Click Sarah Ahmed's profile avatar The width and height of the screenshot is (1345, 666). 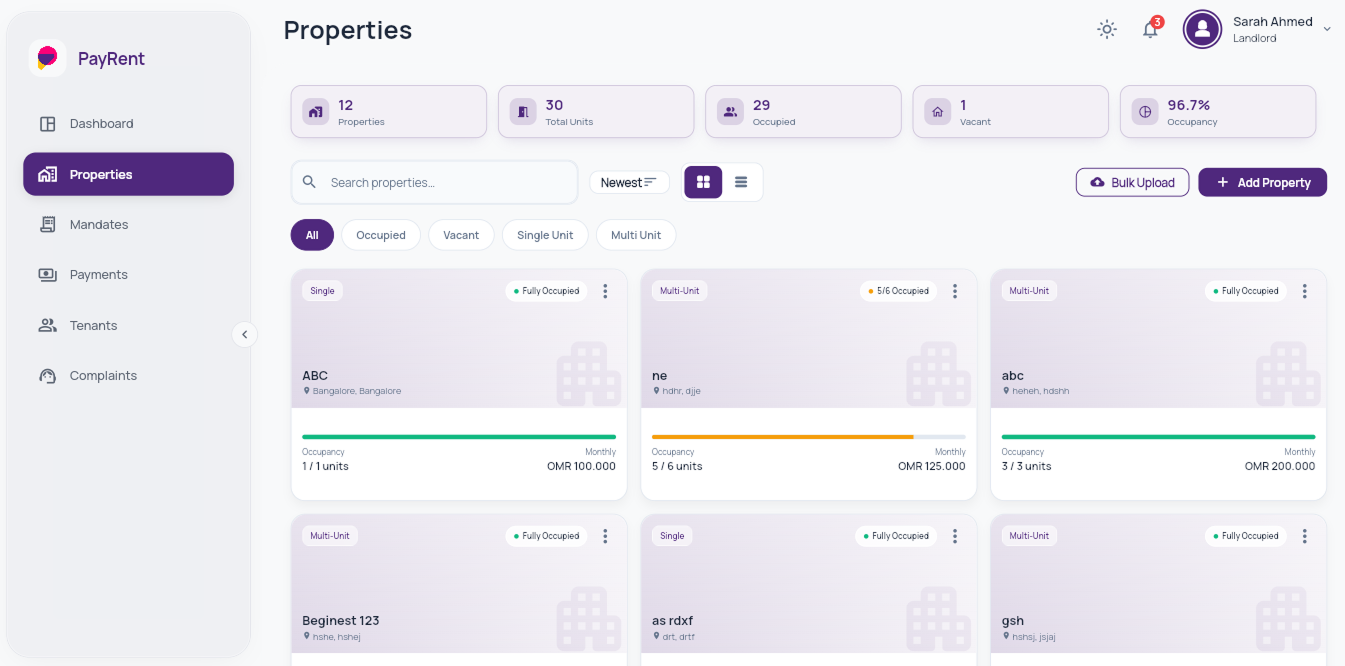pos(1202,29)
